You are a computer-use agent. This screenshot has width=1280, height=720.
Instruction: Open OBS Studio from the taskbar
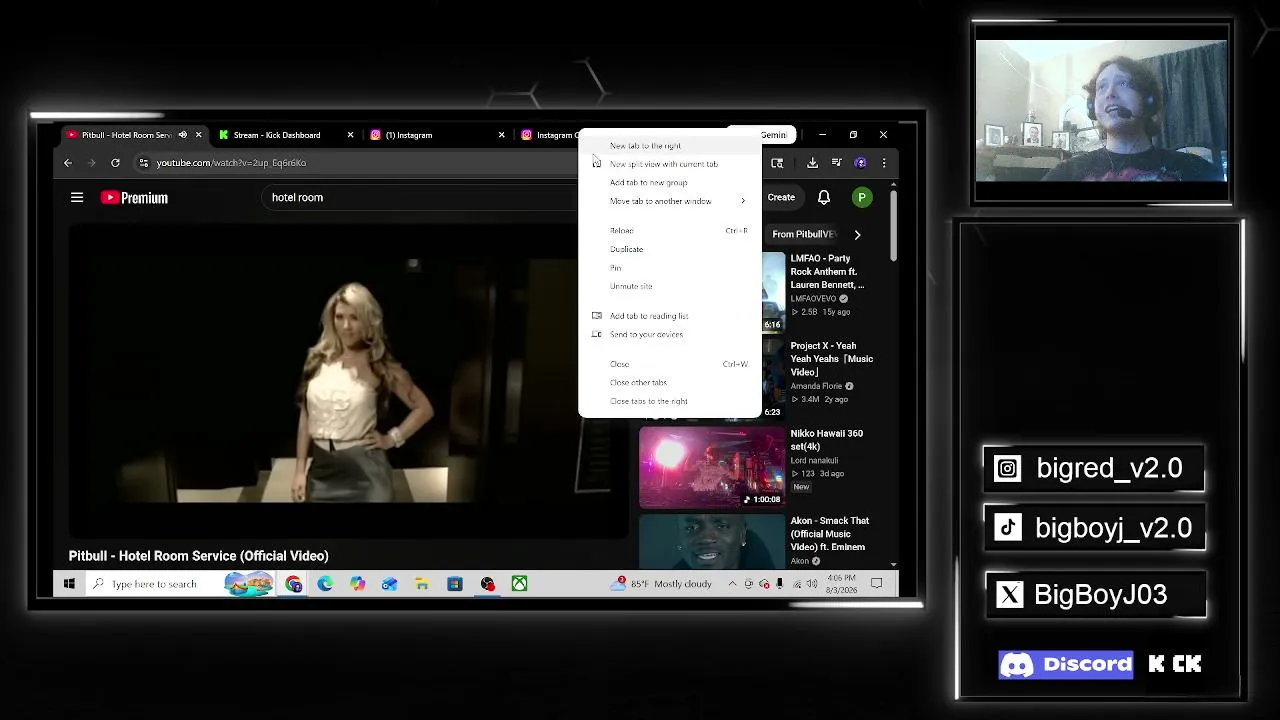(x=487, y=584)
